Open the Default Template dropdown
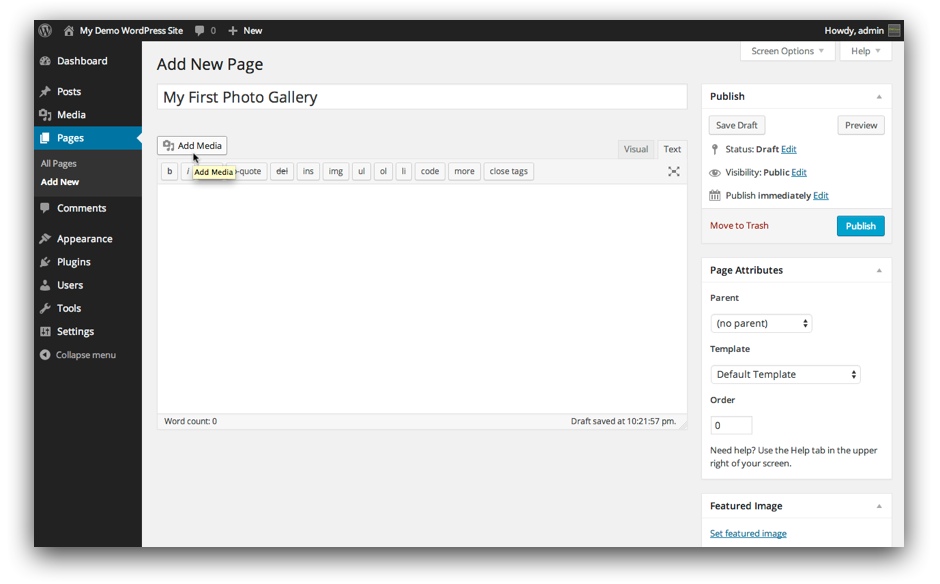 785,375
